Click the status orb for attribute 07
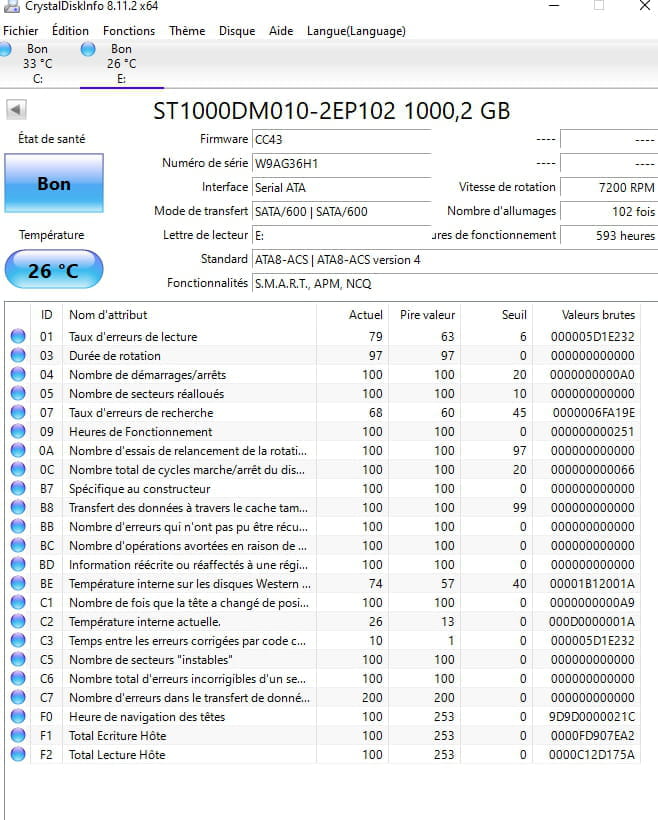Viewport: 658px width, 820px height. (18, 413)
